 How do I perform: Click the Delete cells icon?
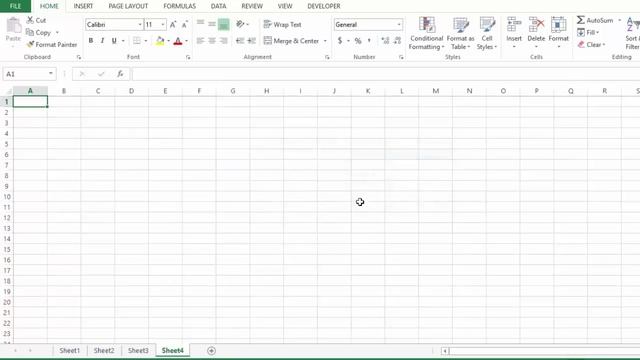[536, 25]
